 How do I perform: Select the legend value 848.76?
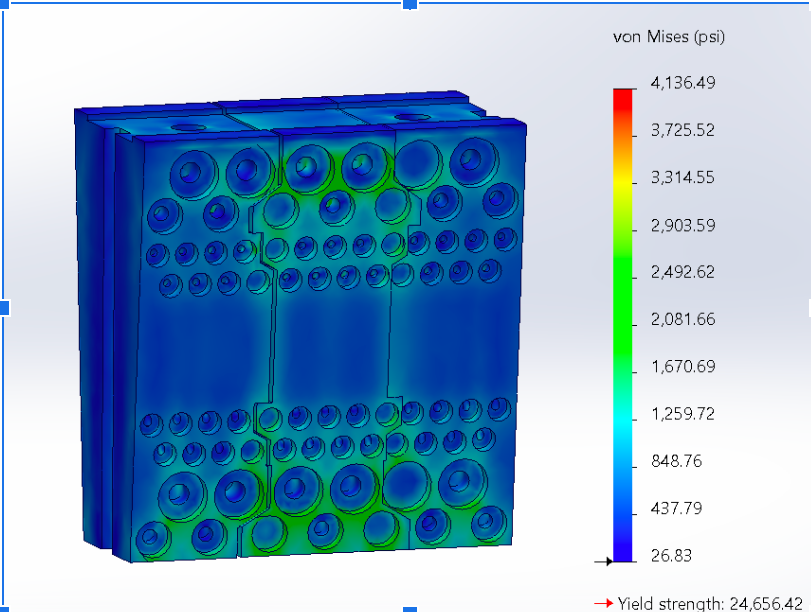point(677,461)
